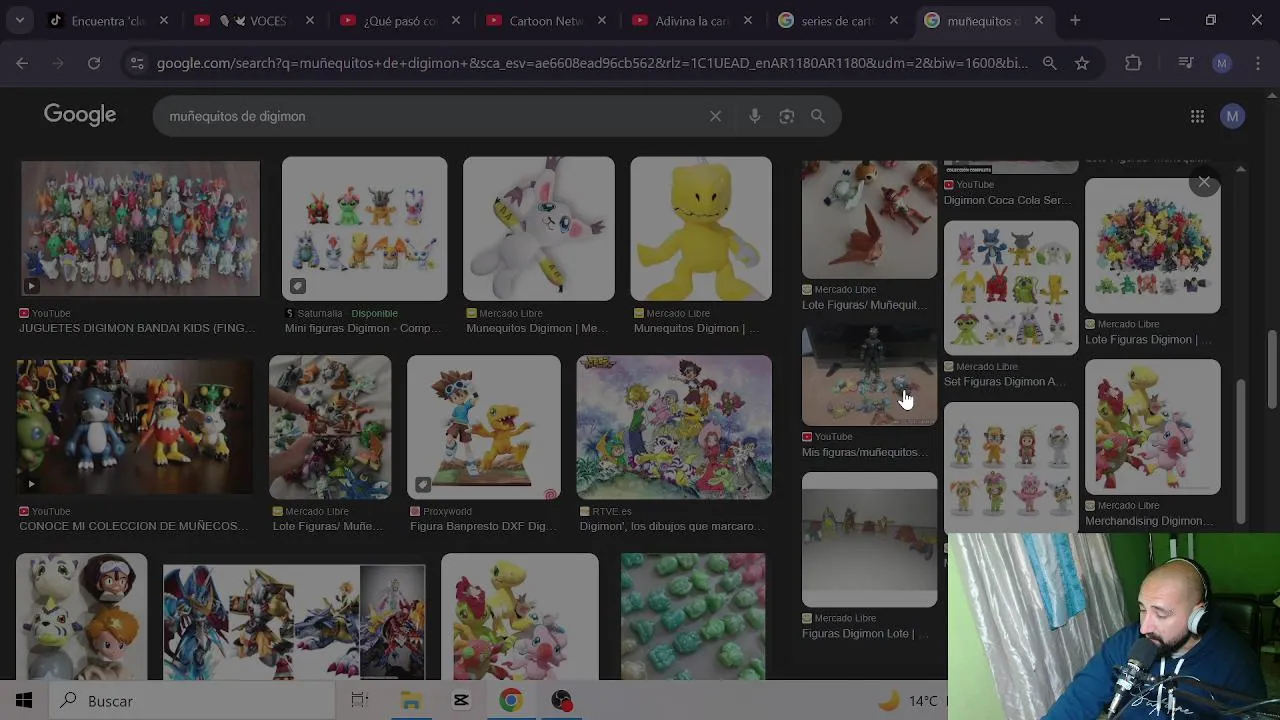1280x720 pixels.
Task: Open 'Lote Figuras/ Muñequit...' panel result
Action: point(866,305)
